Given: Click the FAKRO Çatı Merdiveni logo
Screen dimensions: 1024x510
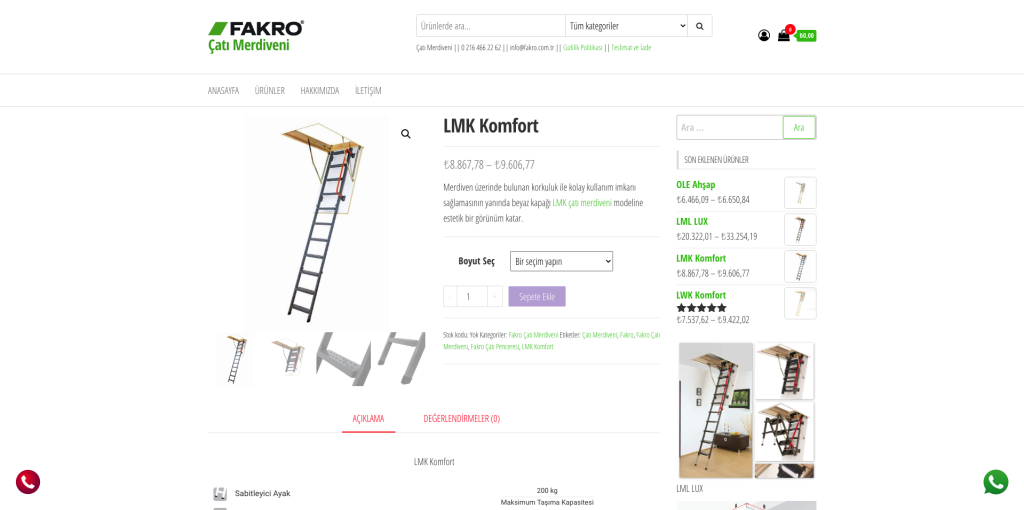Looking at the screenshot, I should coord(256,37).
